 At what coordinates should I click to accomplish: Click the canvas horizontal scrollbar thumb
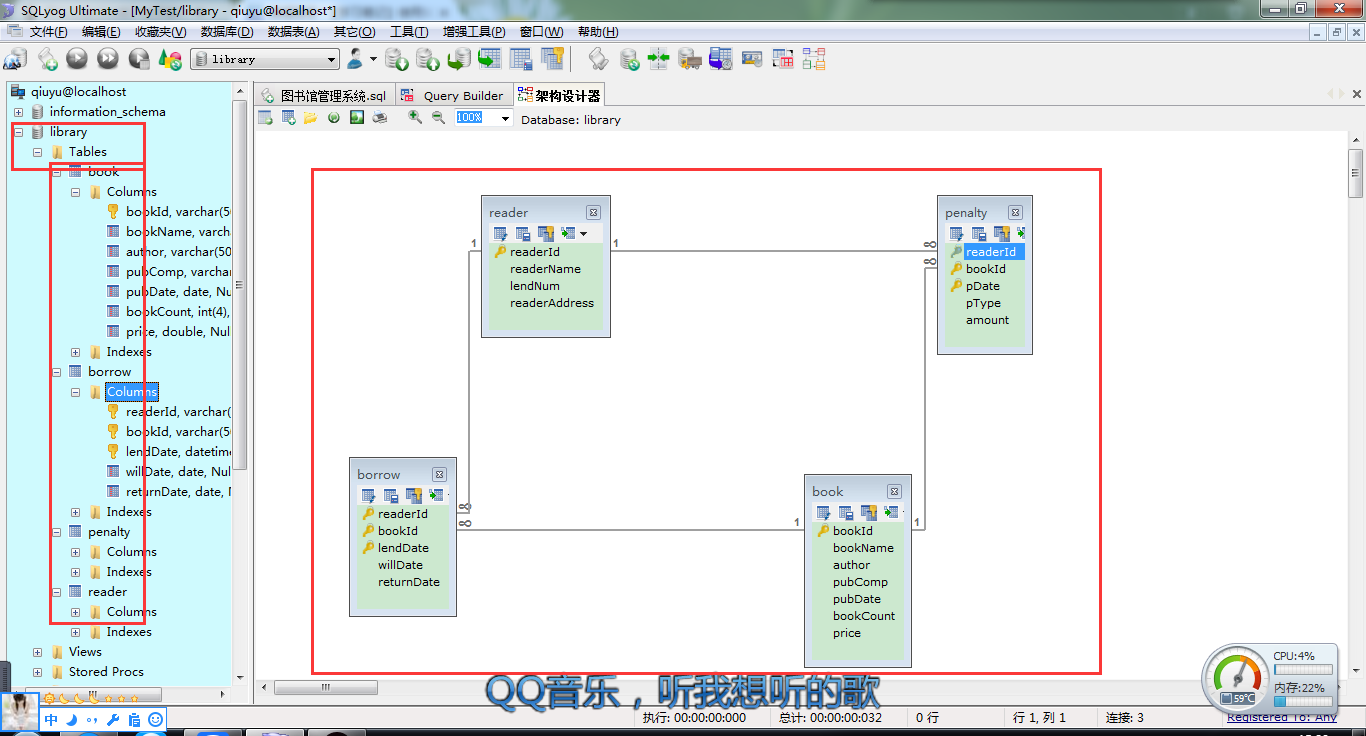coord(326,688)
